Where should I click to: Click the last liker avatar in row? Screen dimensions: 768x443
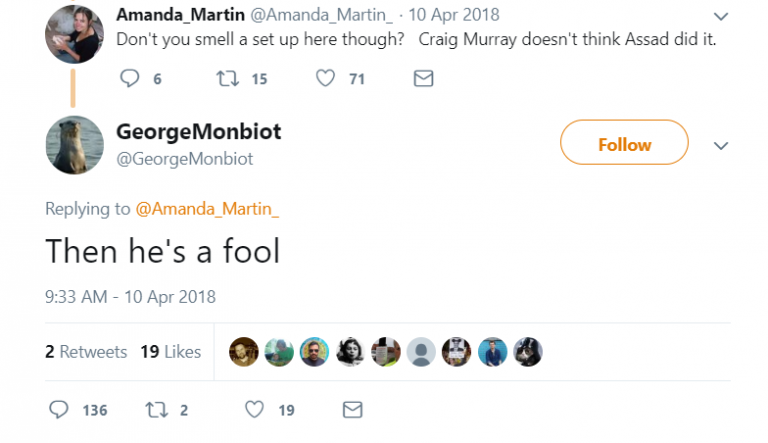(527, 351)
